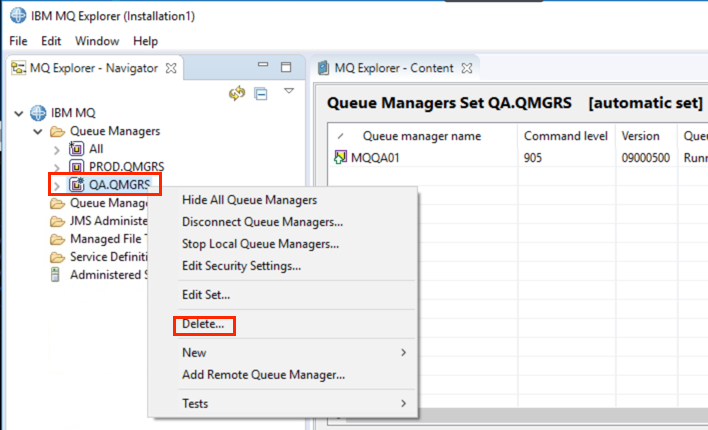708x430 pixels.
Task: Click the refresh icon in Navigator toolbar
Action: coord(237,93)
